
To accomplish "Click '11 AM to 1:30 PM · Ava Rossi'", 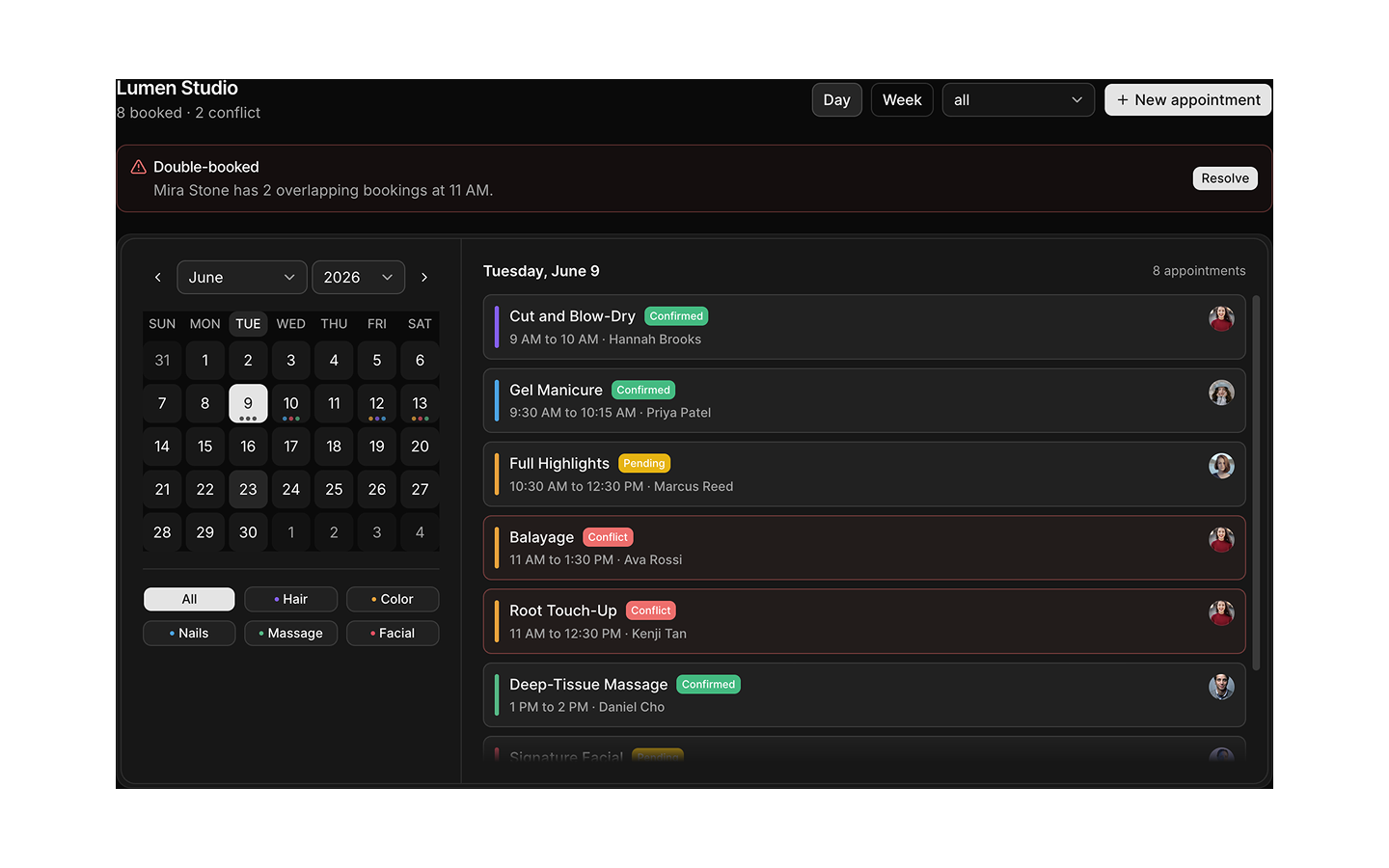I will [x=596, y=560].
